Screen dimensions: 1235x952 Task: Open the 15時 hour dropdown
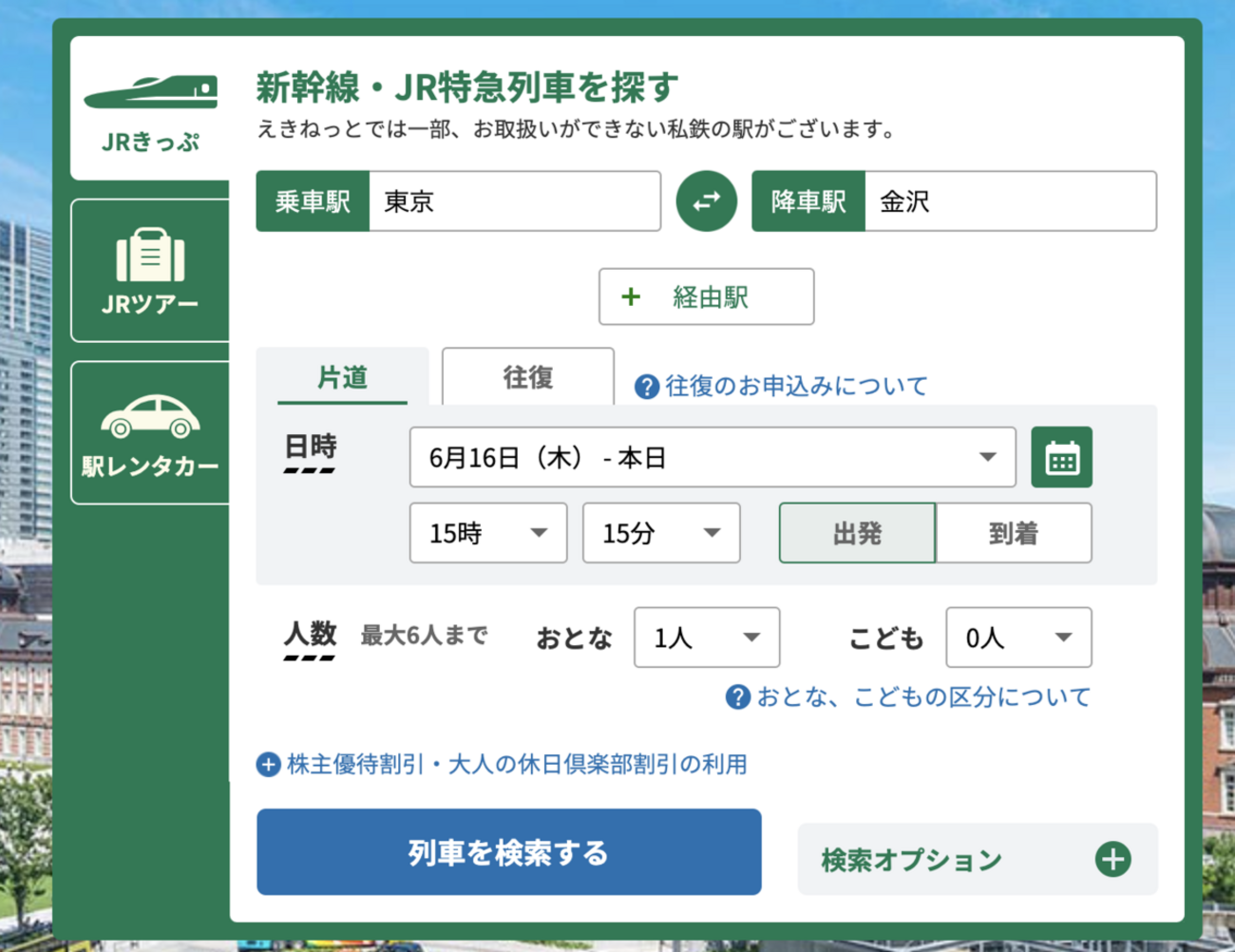click(487, 533)
